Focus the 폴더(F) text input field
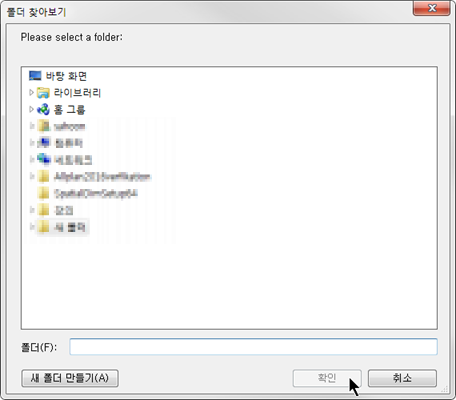This screenshot has height=400, width=456. (253, 347)
